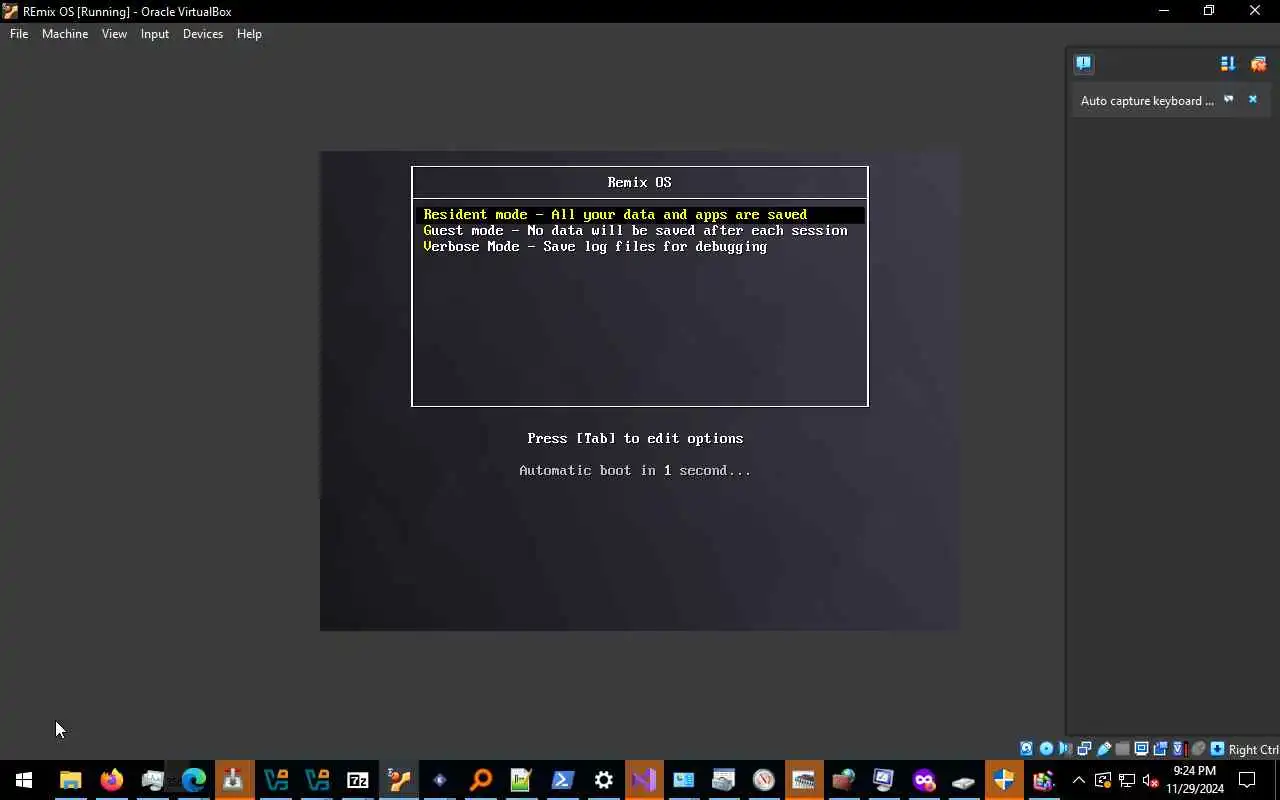Click the greyed mouse integration indicator
The height and width of the screenshot is (800, 1280).
point(1198,749)
